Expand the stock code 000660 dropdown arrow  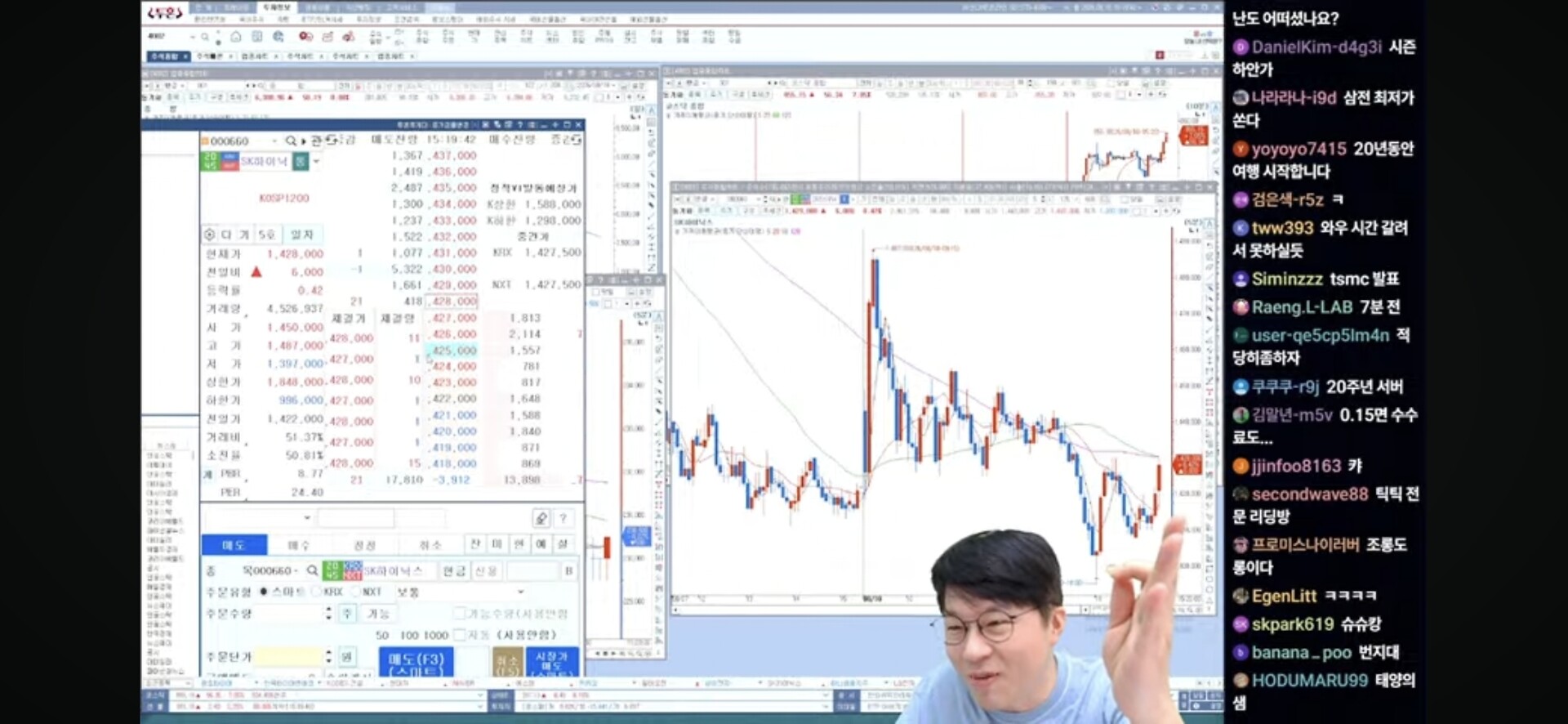(275, 141)
